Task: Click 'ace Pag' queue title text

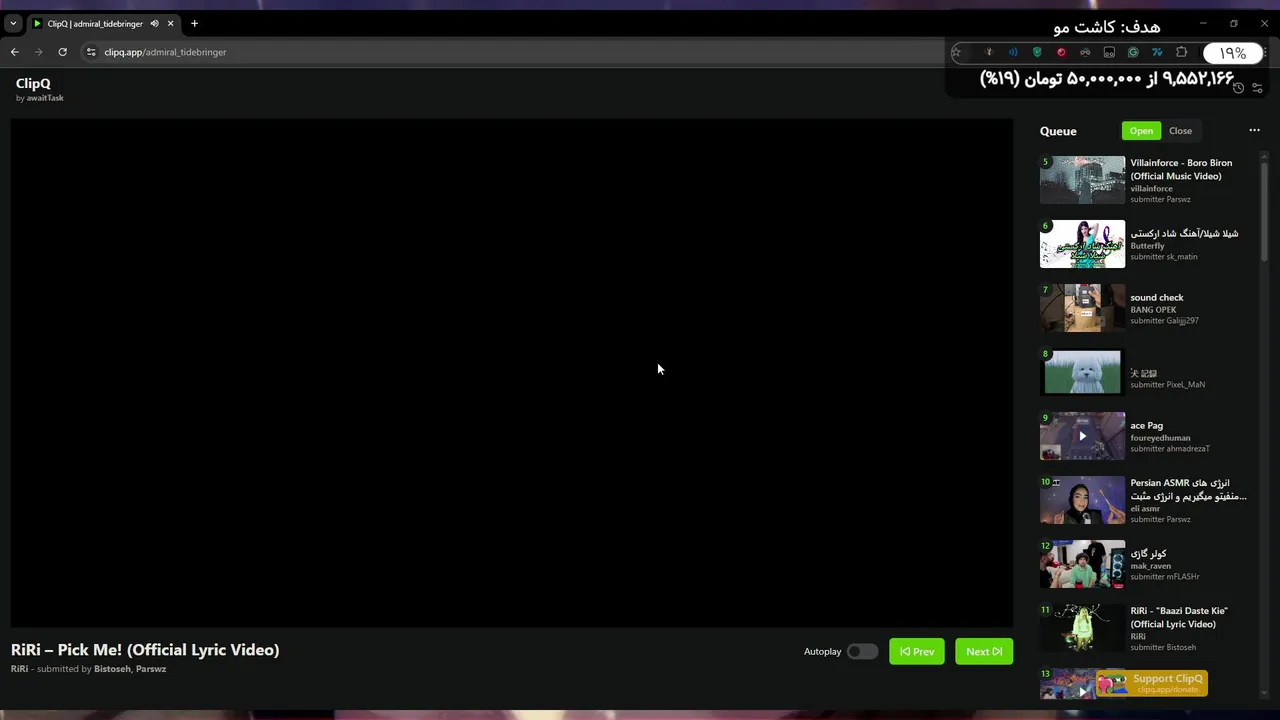Action: (1147, 425)
